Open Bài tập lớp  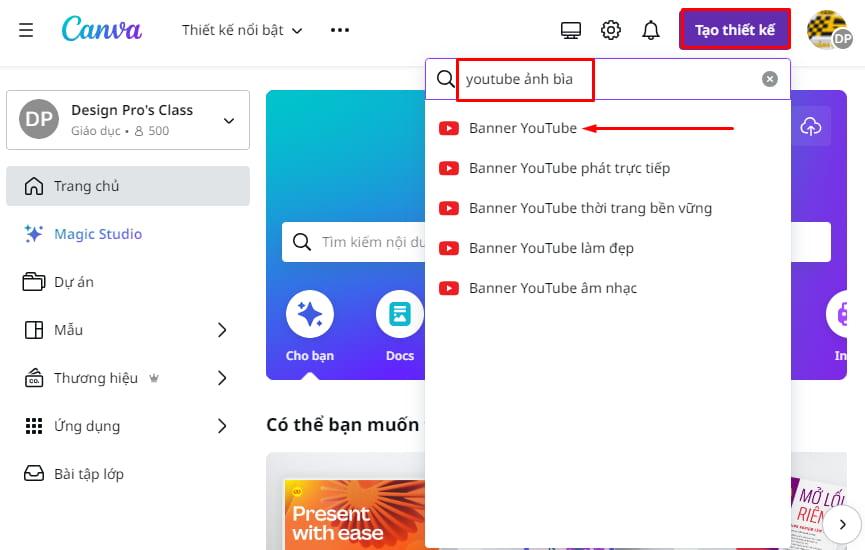point(128,474)
